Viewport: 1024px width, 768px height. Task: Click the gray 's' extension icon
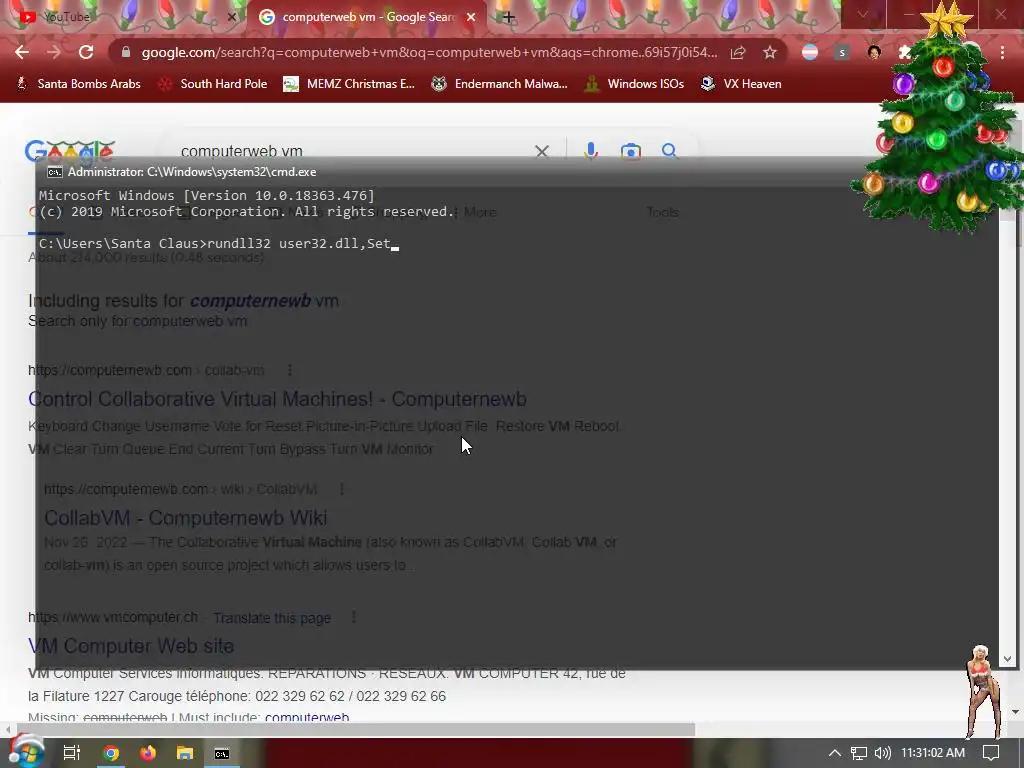click(842, 52)
